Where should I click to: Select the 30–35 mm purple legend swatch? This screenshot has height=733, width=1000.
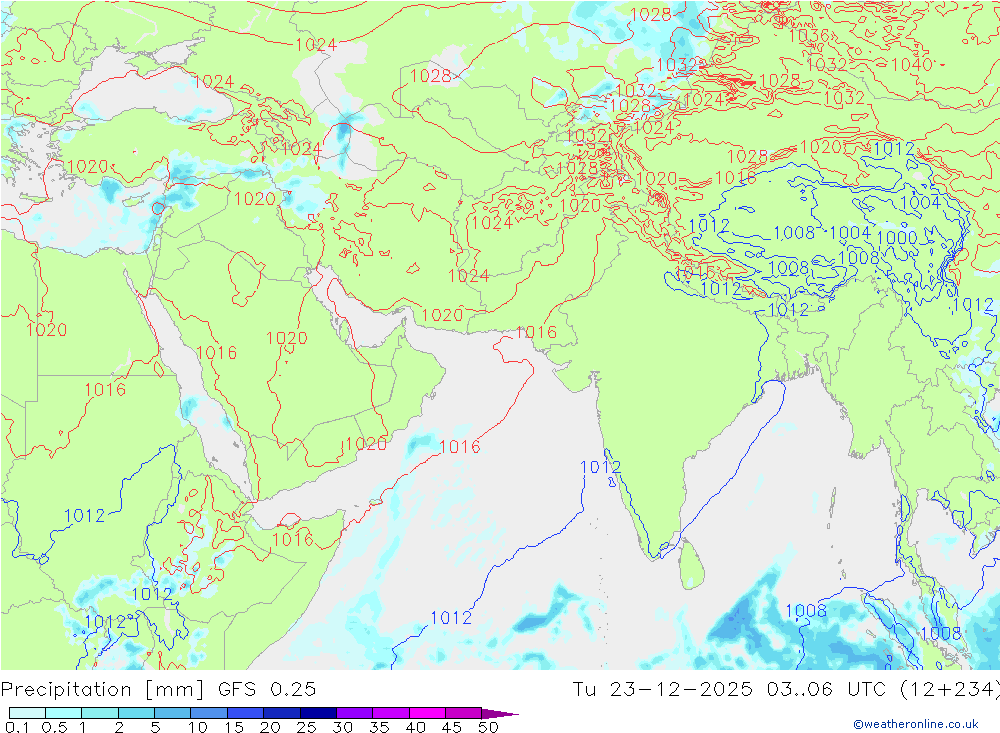354,713
